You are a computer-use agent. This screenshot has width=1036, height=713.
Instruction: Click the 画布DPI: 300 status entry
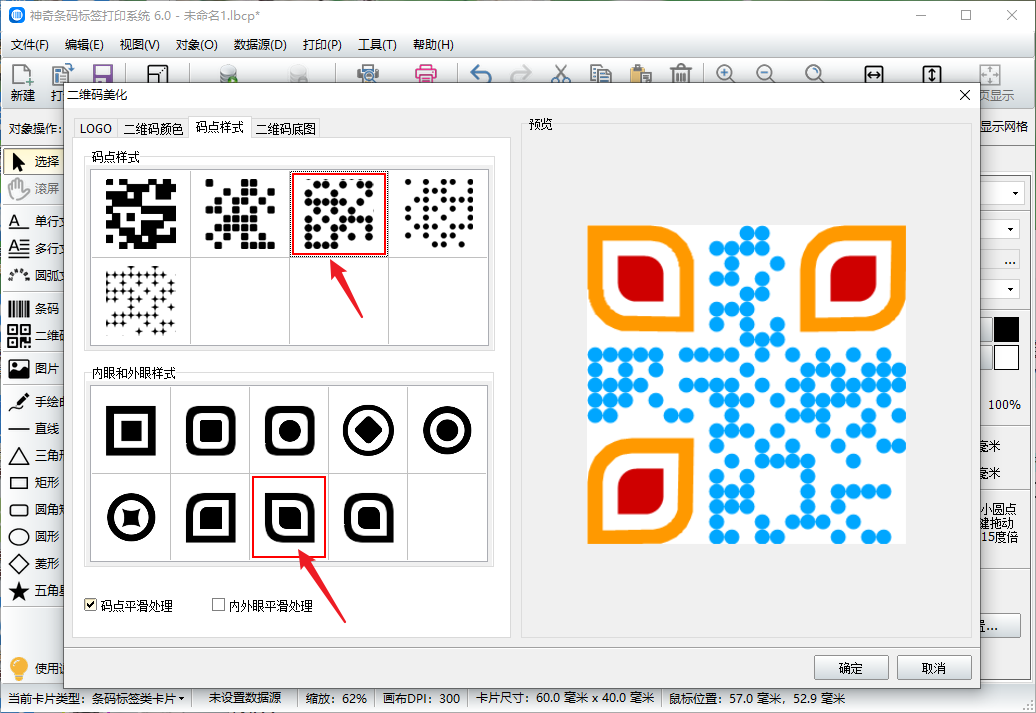[x=422, y=698]
